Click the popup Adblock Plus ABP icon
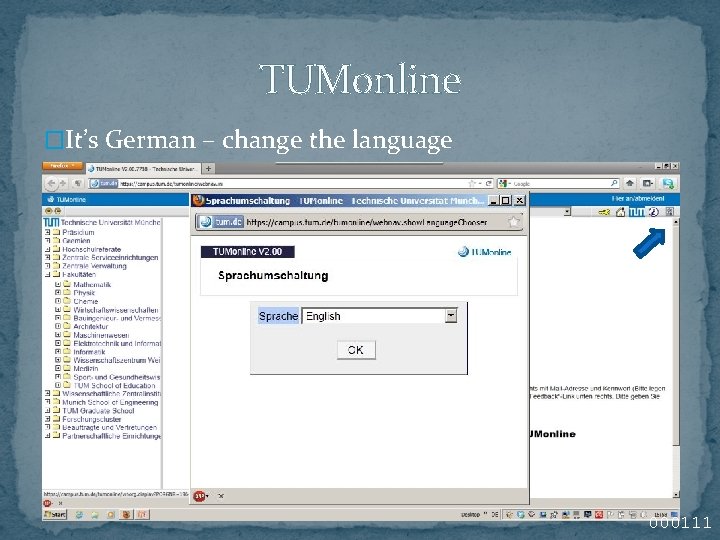Screen dimensions: 720x540 (x=199, y=496)
